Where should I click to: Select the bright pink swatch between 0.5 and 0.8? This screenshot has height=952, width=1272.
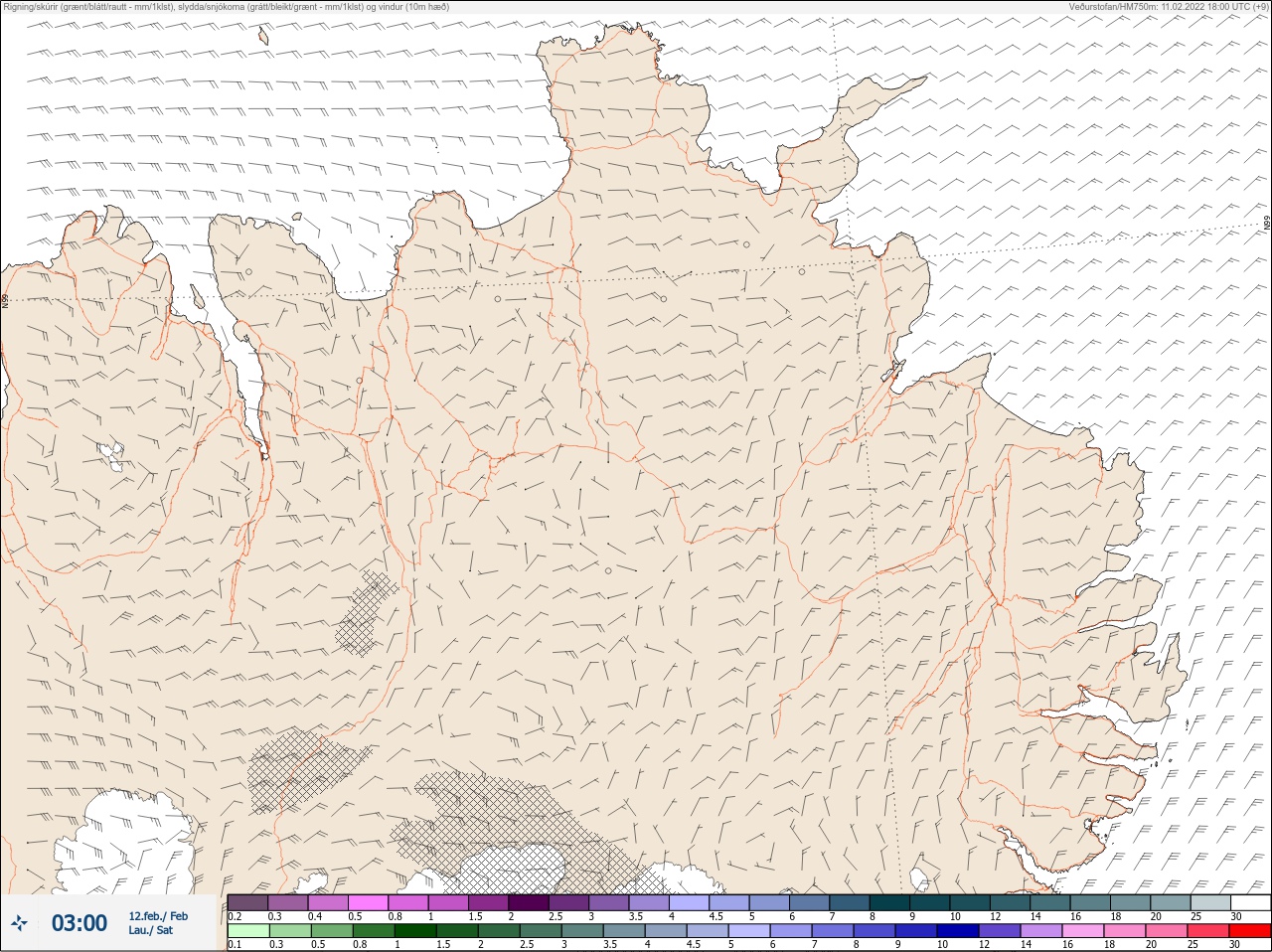click(x=368, y=902)
